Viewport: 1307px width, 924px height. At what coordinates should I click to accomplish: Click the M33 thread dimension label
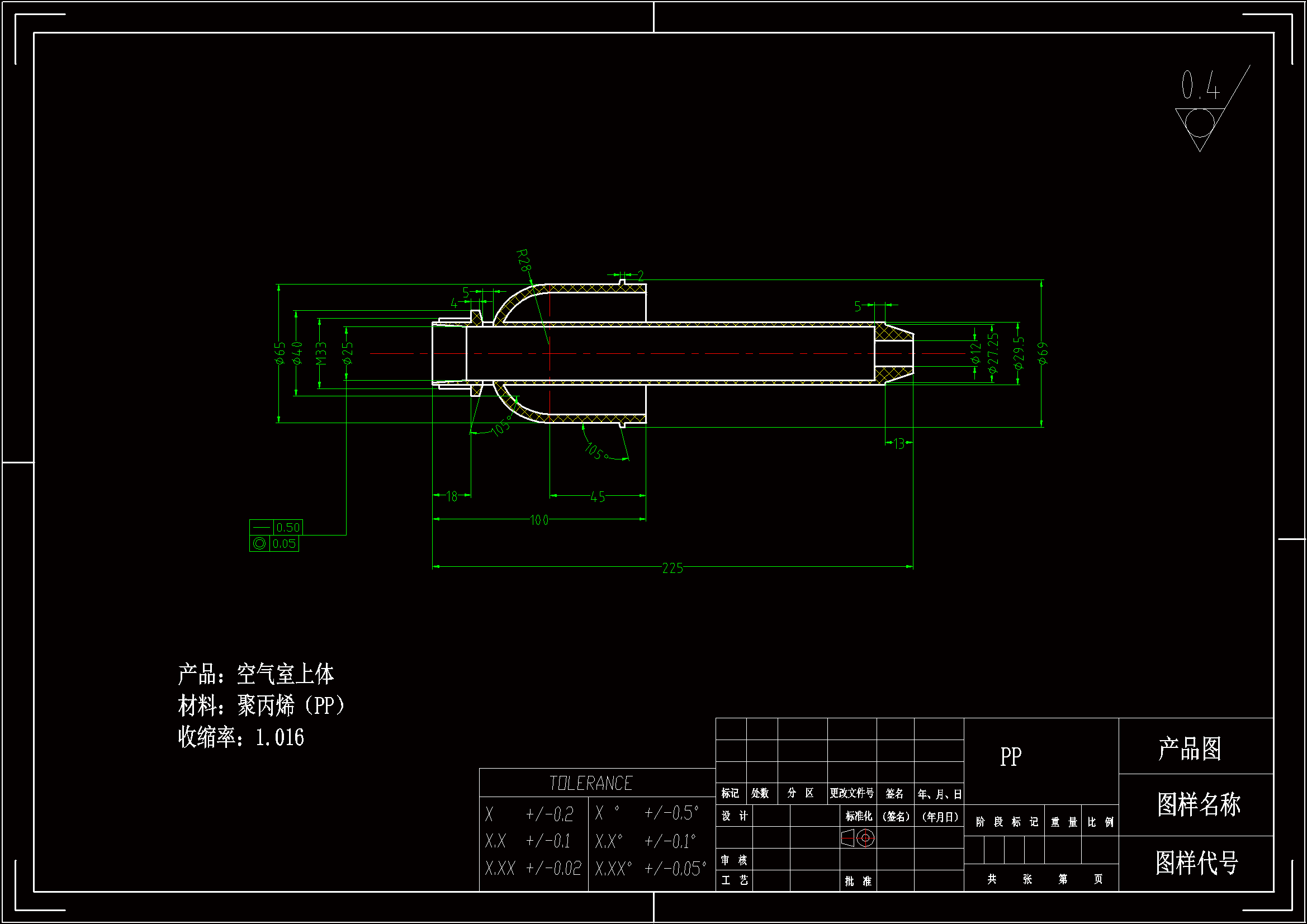(321, 353)
